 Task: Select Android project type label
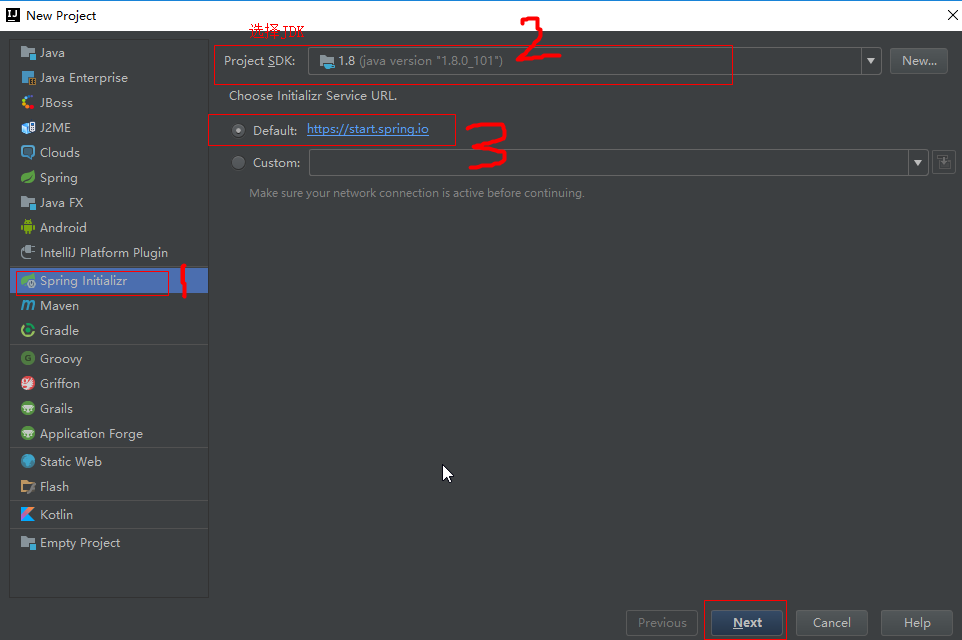pyautogui.click(x=63, y=228)
